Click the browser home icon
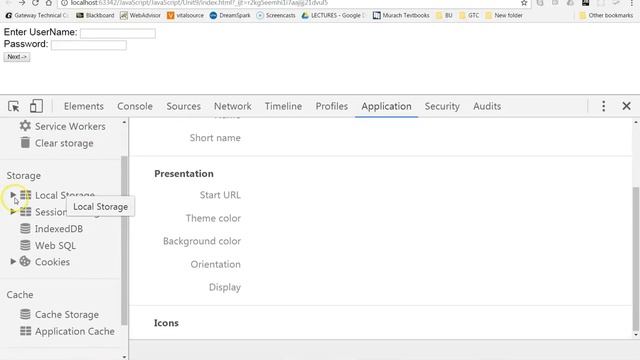Image resolution: width=640 pixels, height=360 pixels. coord(49,3)
